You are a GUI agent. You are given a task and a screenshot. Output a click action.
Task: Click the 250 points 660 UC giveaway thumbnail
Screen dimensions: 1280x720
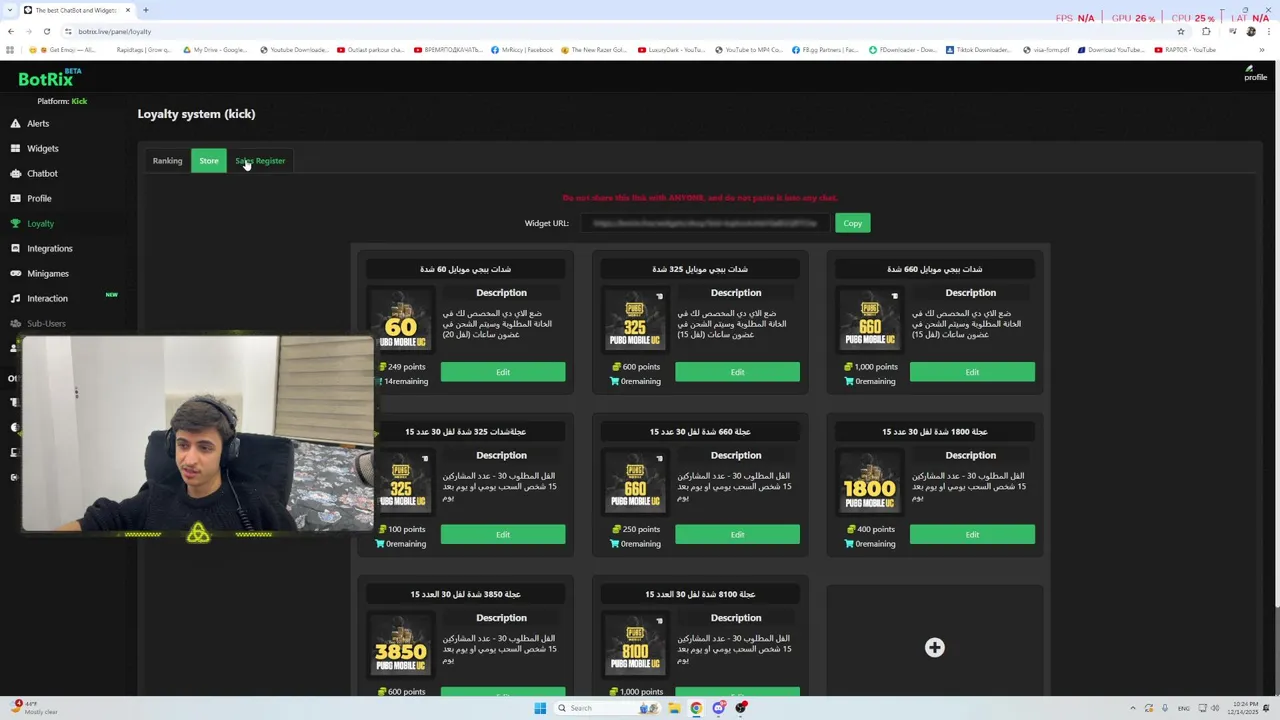pos(635,484)
